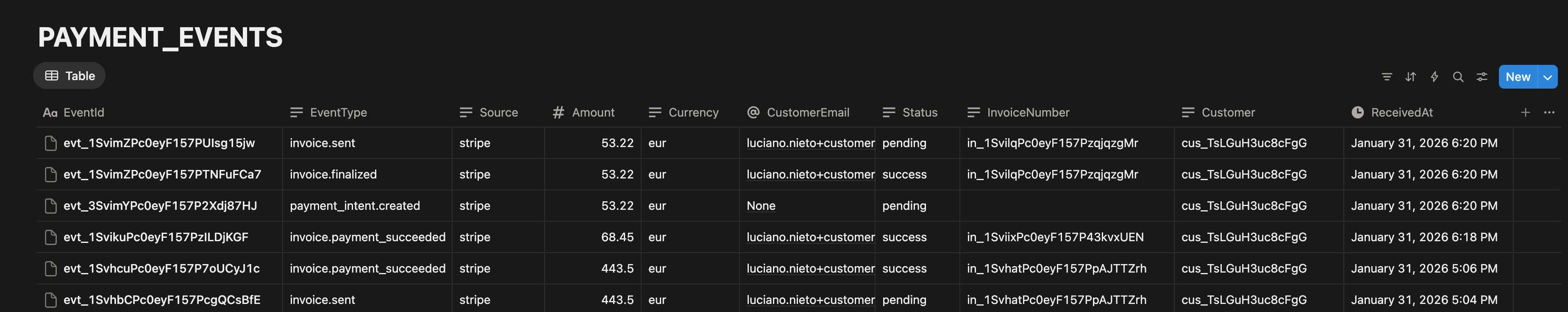Image resolution: width=1568 pixels, height=312 pixels.
Task: Click the payment_intent.created event type cell
Action: (355, 206)
